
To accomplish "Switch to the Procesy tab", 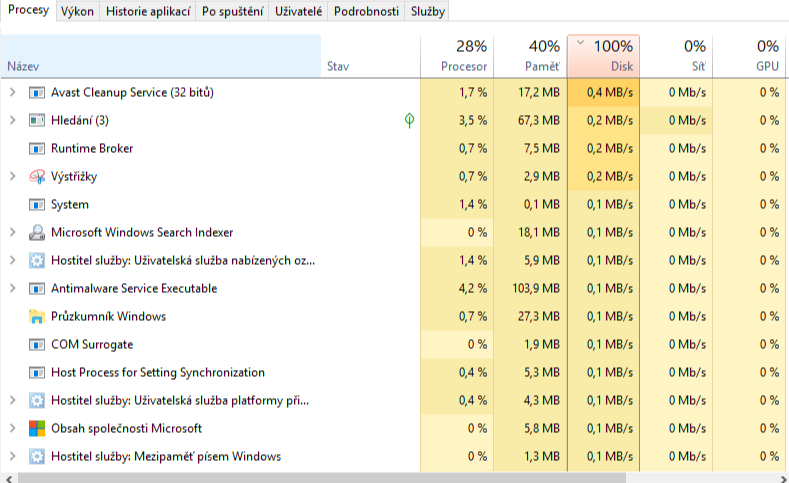I will tap(28, 10).
